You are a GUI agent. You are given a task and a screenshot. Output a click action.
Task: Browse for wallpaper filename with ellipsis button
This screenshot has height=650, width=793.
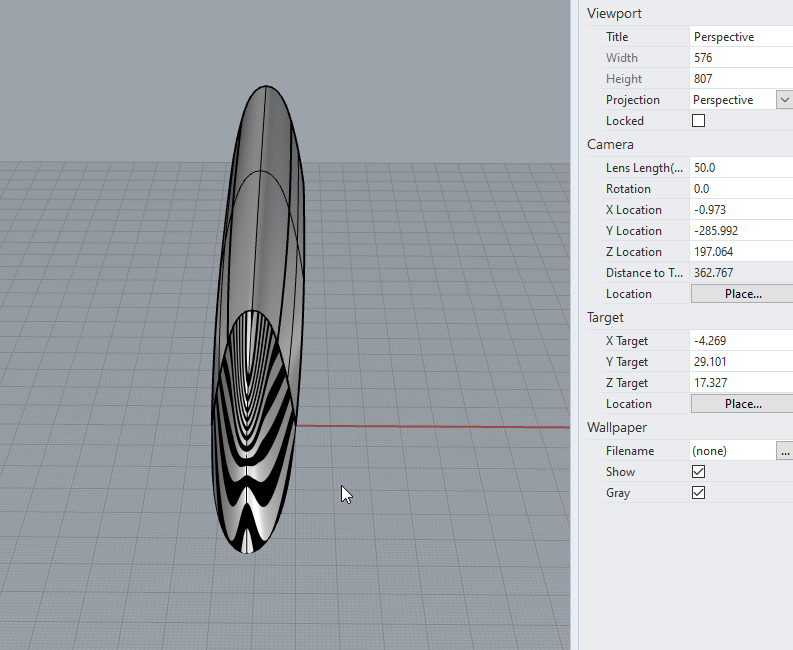(784, 451)
